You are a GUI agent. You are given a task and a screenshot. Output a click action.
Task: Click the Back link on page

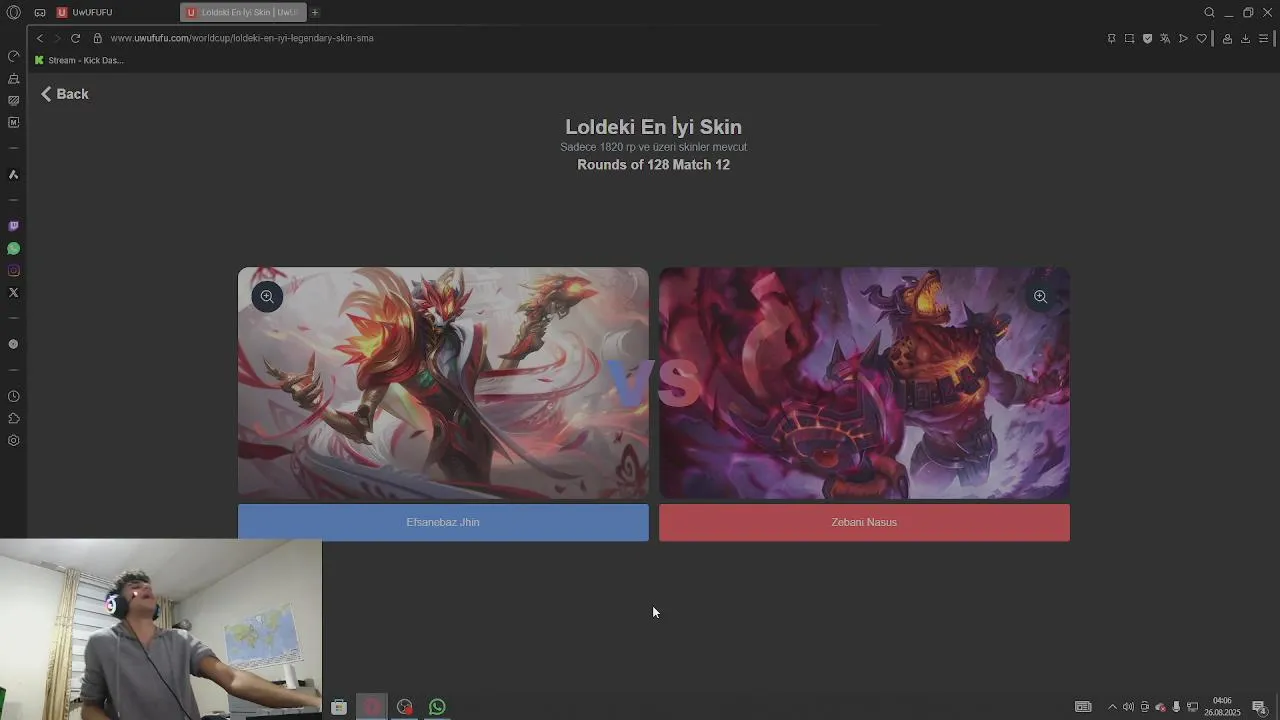(64, 94)
